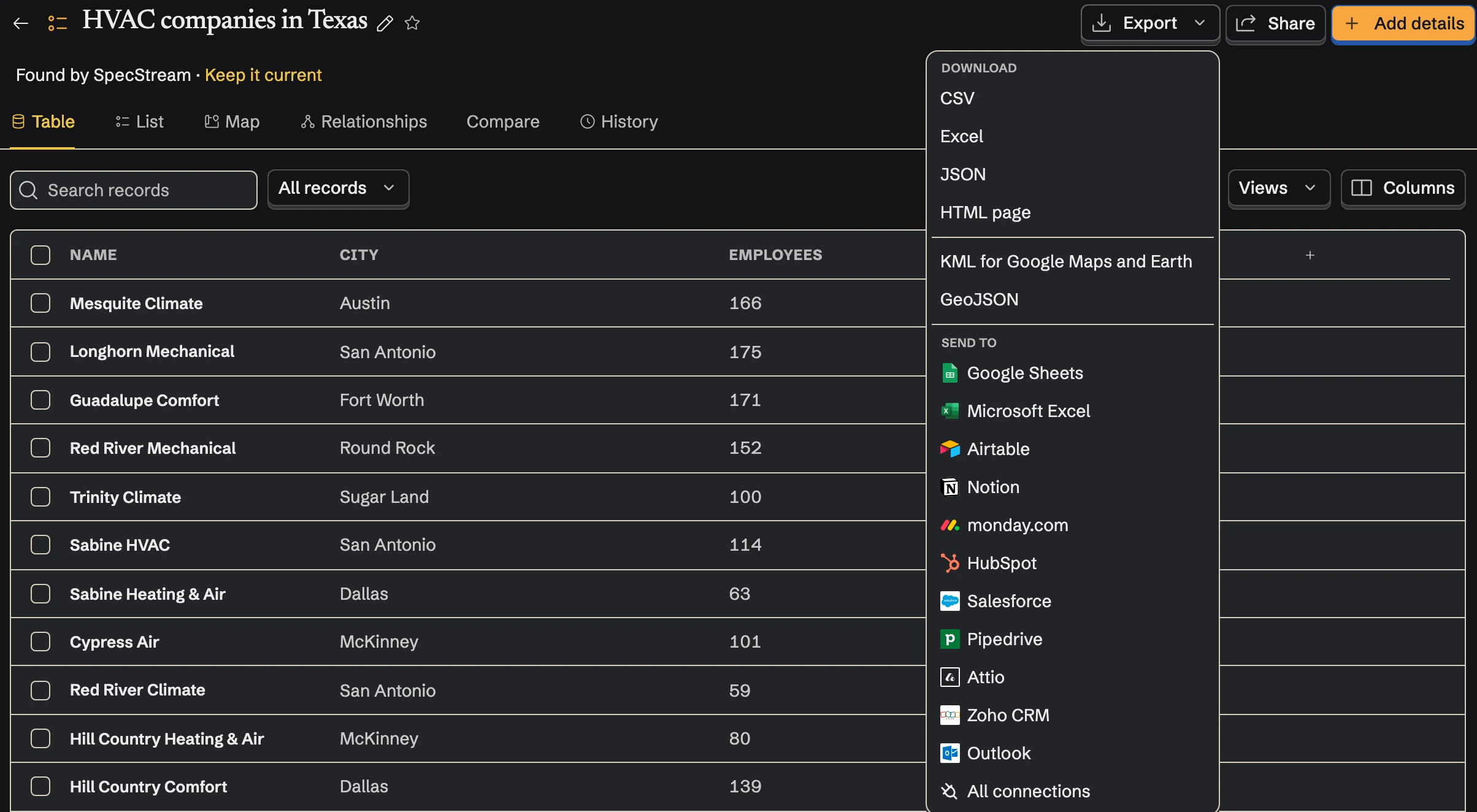Check the Cypress Air row

click(40, 642)
